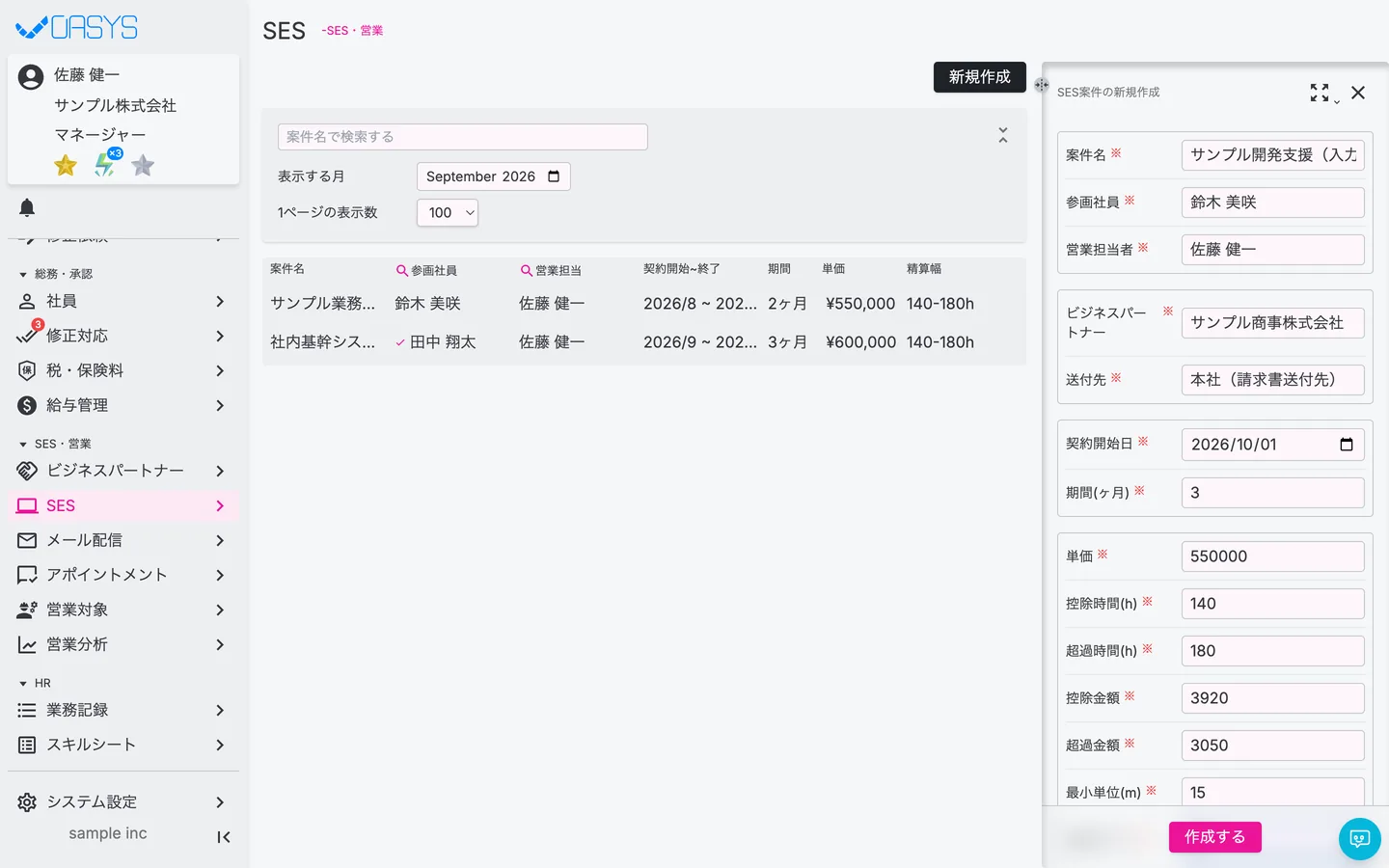Open 社員 menu
Viewport: 1389px width, 868px height.
click(x=123, y=301)
